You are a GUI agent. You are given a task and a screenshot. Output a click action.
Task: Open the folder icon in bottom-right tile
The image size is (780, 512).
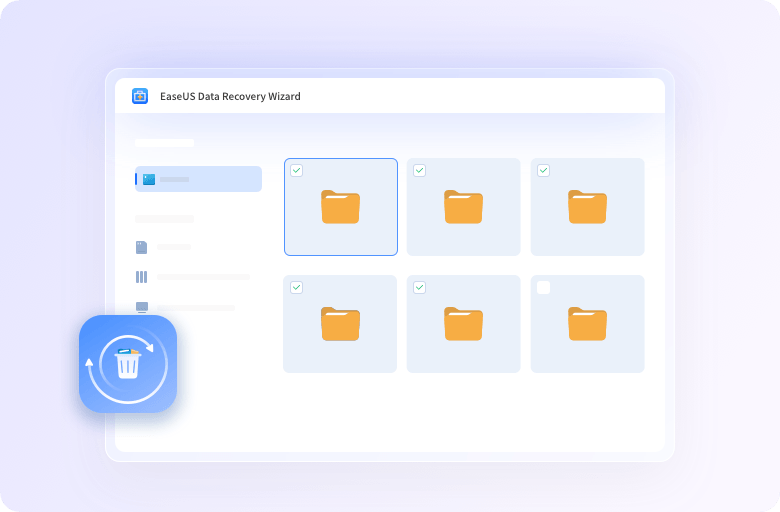587,323
